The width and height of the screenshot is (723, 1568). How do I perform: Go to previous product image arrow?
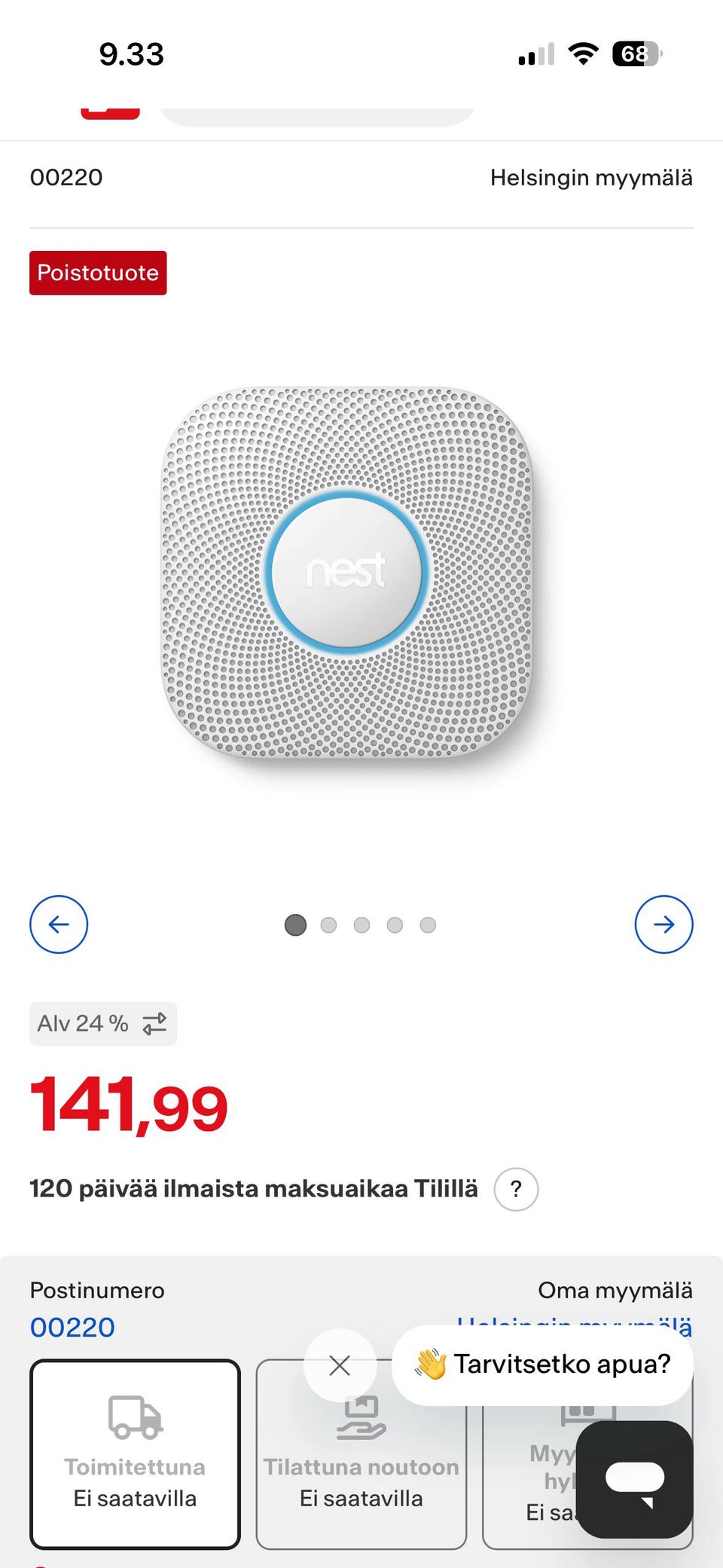click(x=59, y=925)
